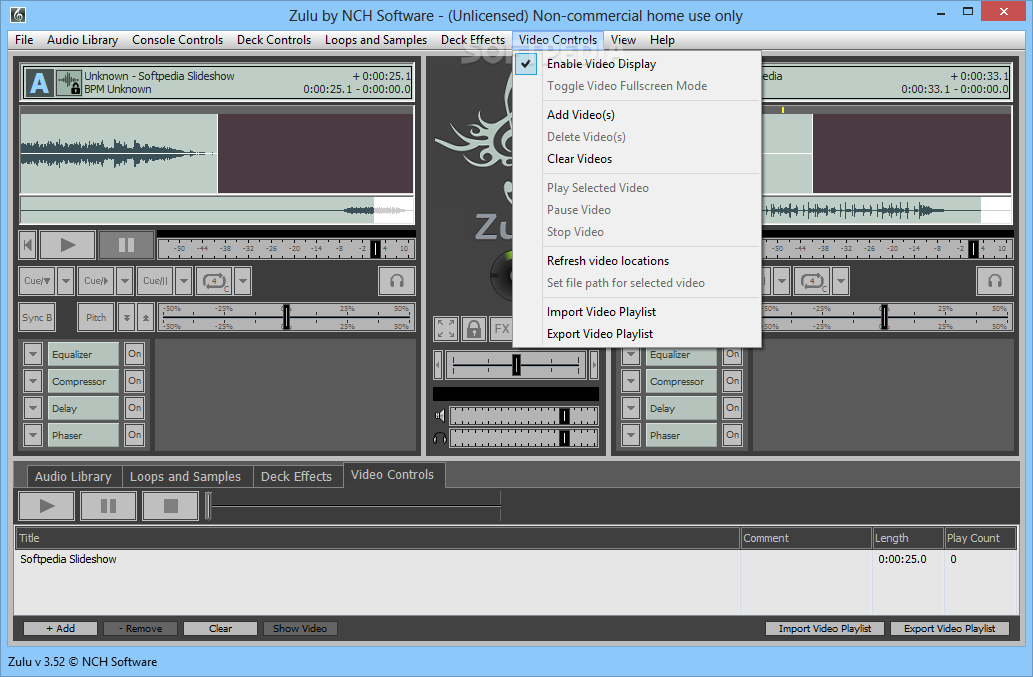Image resolution: width=1033 pixels, height=677 pixels.
Task: Open the Deck Effects menu
Action: pos(472,40)
